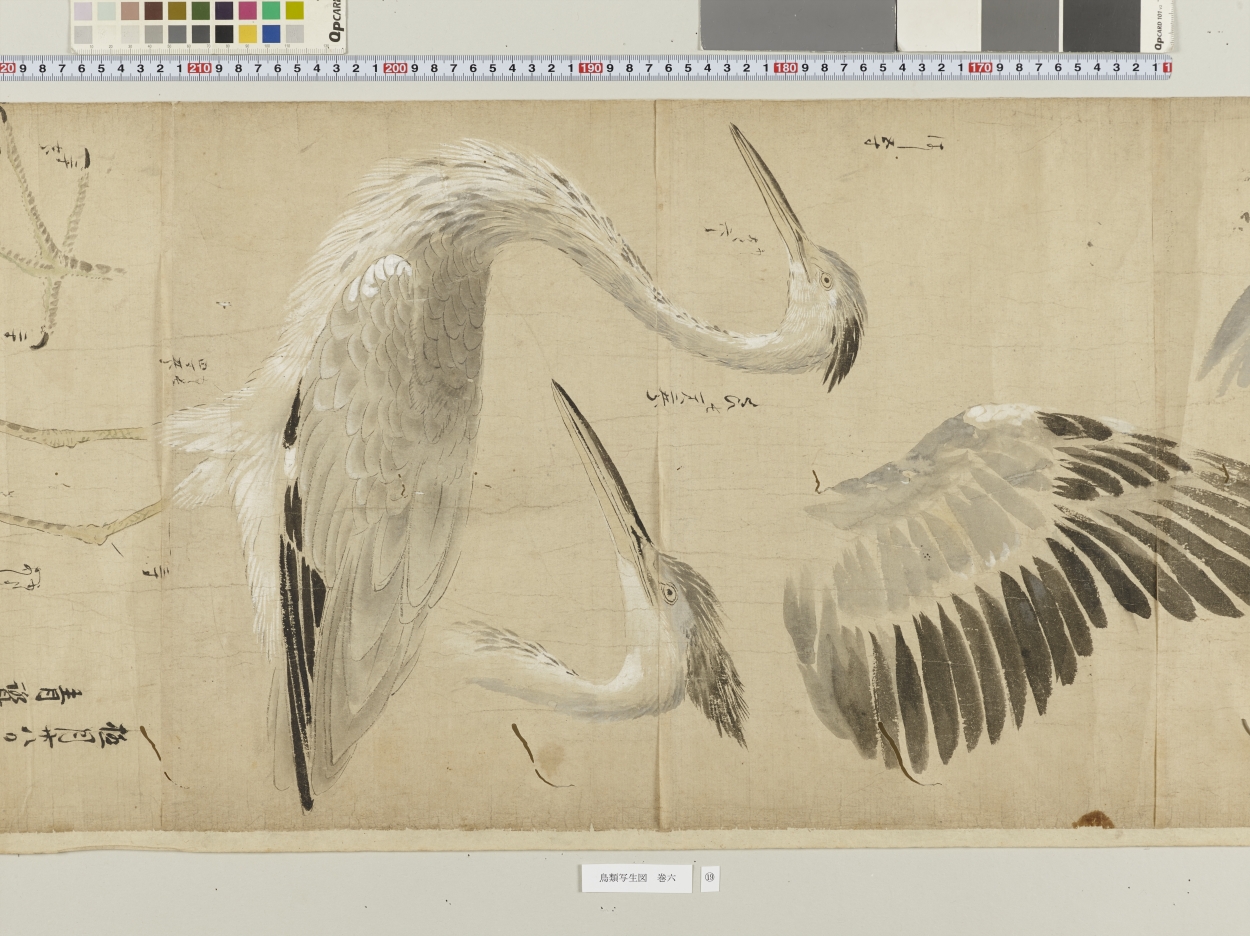Select the red 180 mark on the ruler
This screenshot has height=936, width=1250.
(x=785, y=69)
